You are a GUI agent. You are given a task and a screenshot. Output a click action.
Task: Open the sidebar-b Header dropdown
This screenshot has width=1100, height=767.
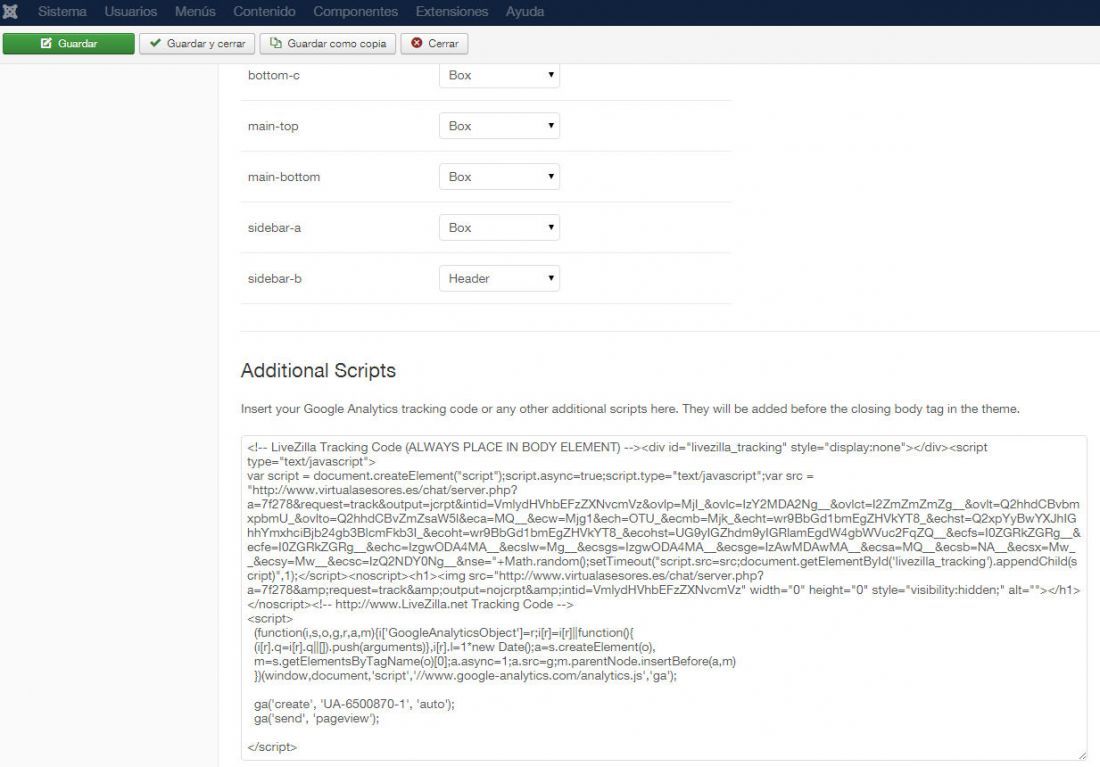(x=499, y=279)
